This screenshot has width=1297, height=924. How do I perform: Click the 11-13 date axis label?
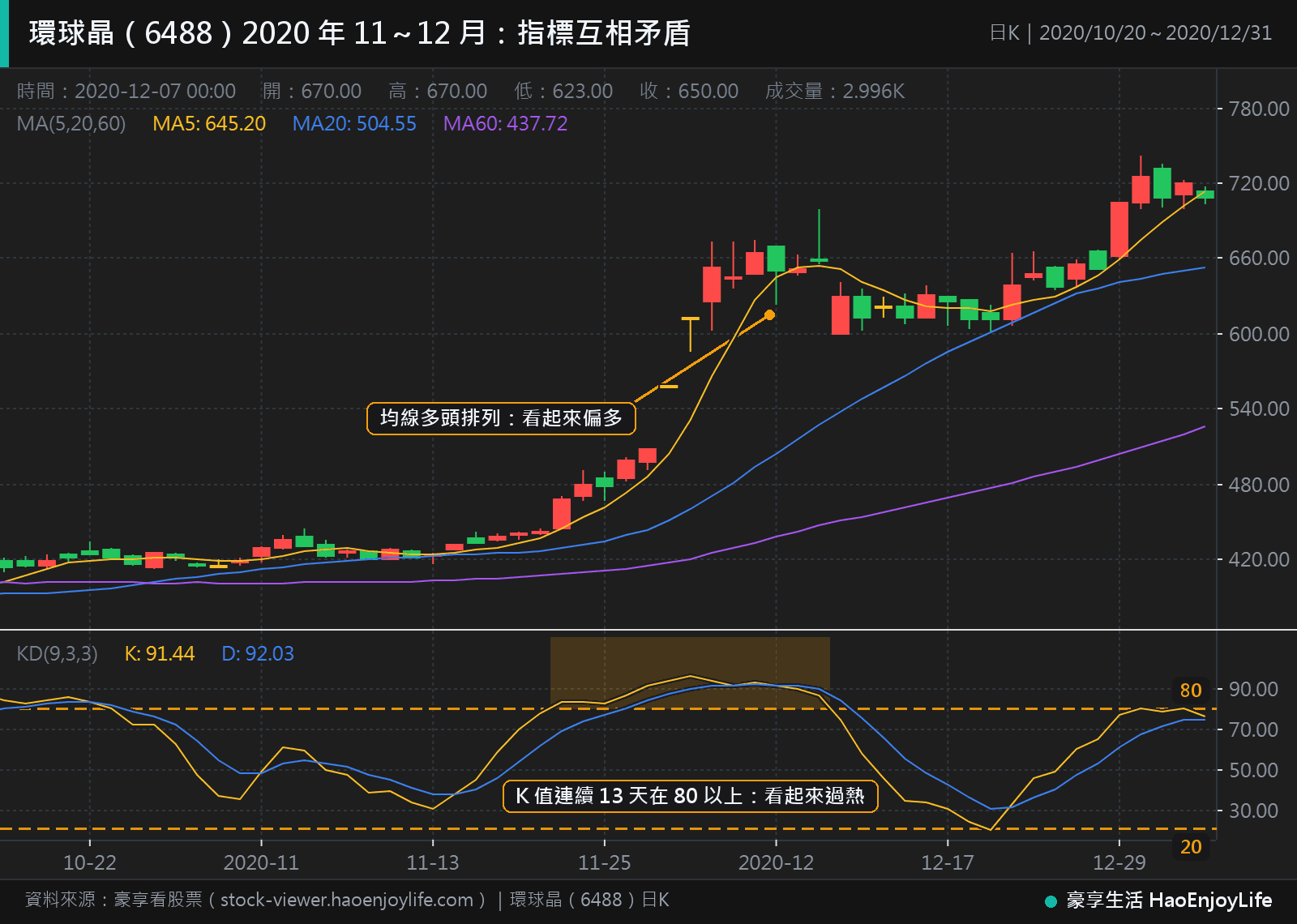pyautogui.click(x=433, y=862)
